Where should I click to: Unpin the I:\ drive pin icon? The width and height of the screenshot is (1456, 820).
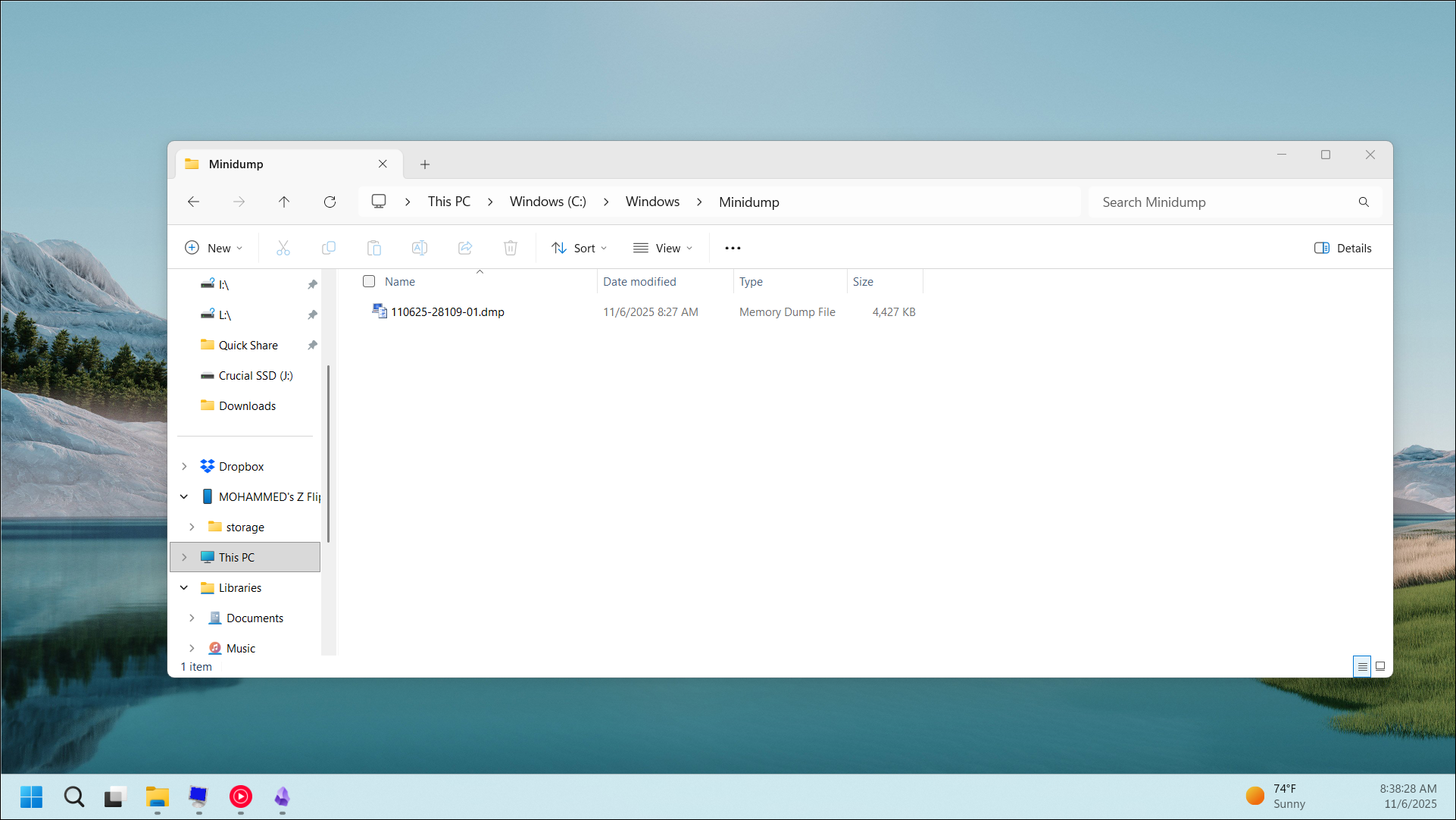coord(312,284)
